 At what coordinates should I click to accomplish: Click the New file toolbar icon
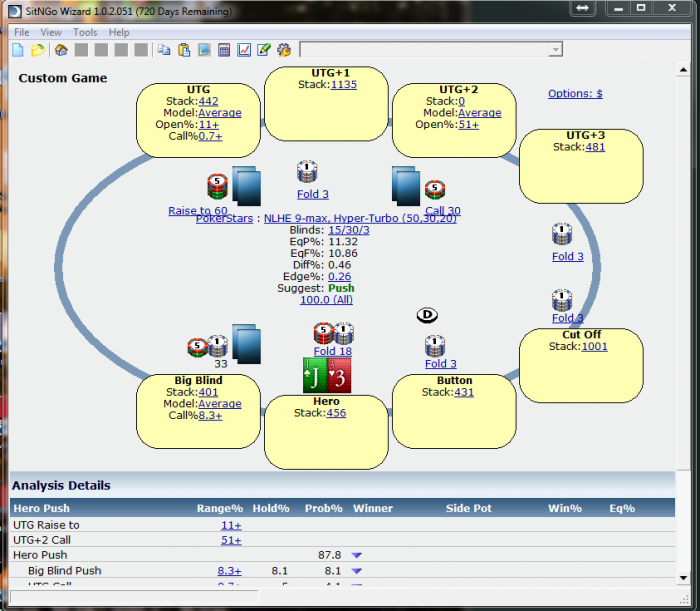click(18, 50)
